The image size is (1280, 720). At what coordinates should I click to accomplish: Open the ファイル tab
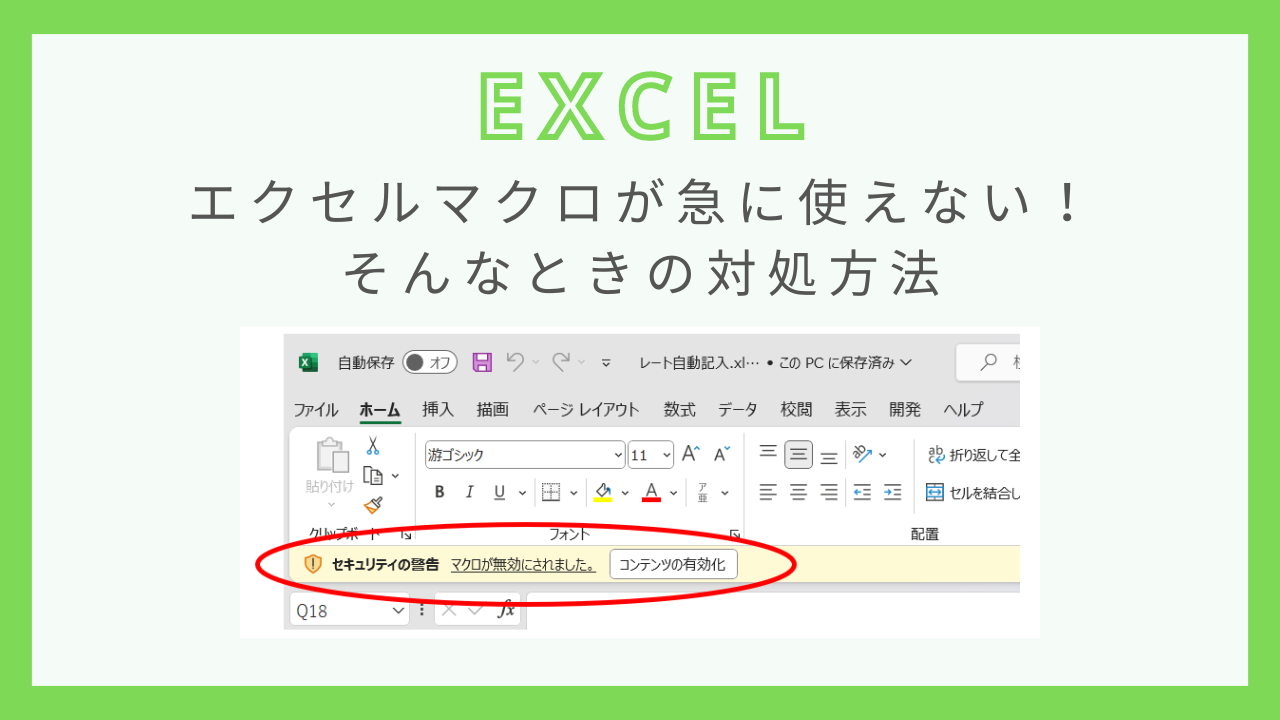point(316,409)
